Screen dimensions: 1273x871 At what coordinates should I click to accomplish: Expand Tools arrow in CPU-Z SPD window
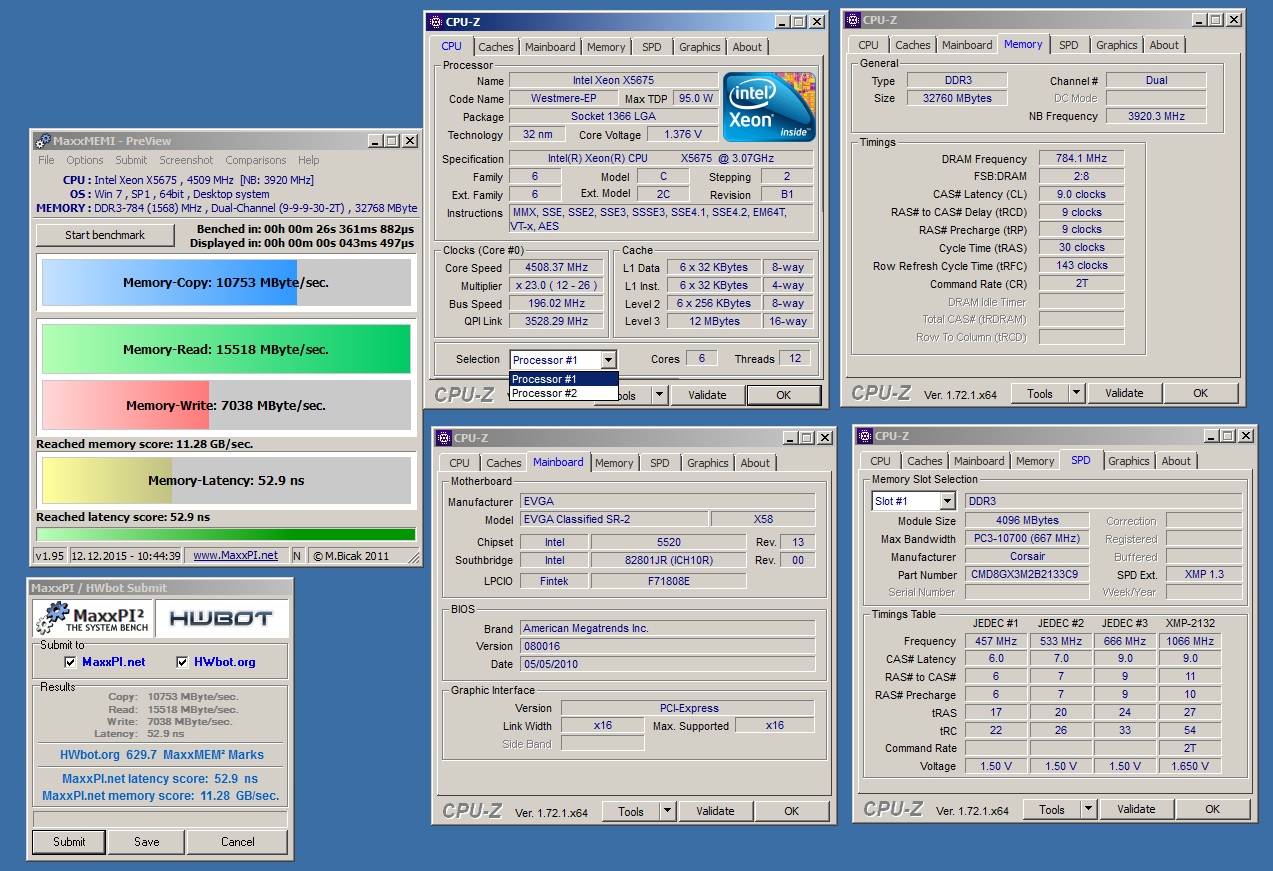(1088, 809)
